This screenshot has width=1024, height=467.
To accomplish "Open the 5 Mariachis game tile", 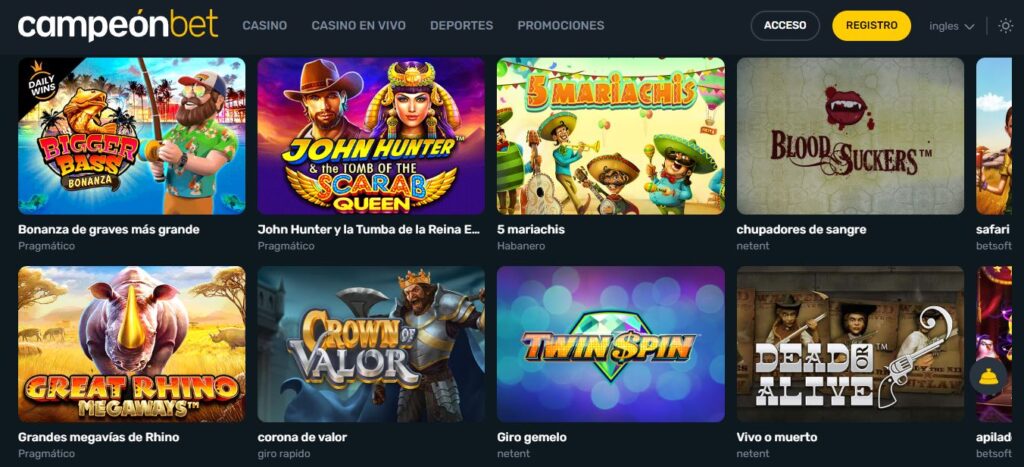I will click(x=611, y=136).
